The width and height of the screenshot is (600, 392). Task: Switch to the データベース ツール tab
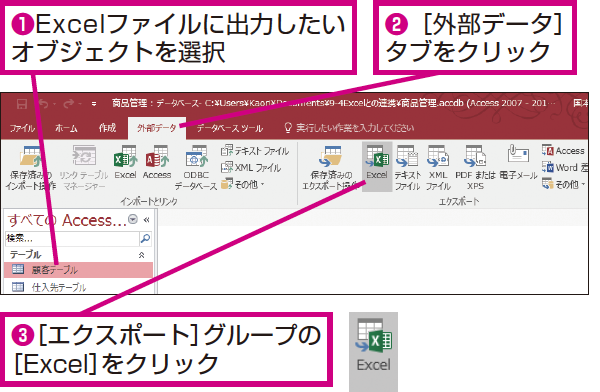coord(230,128)
